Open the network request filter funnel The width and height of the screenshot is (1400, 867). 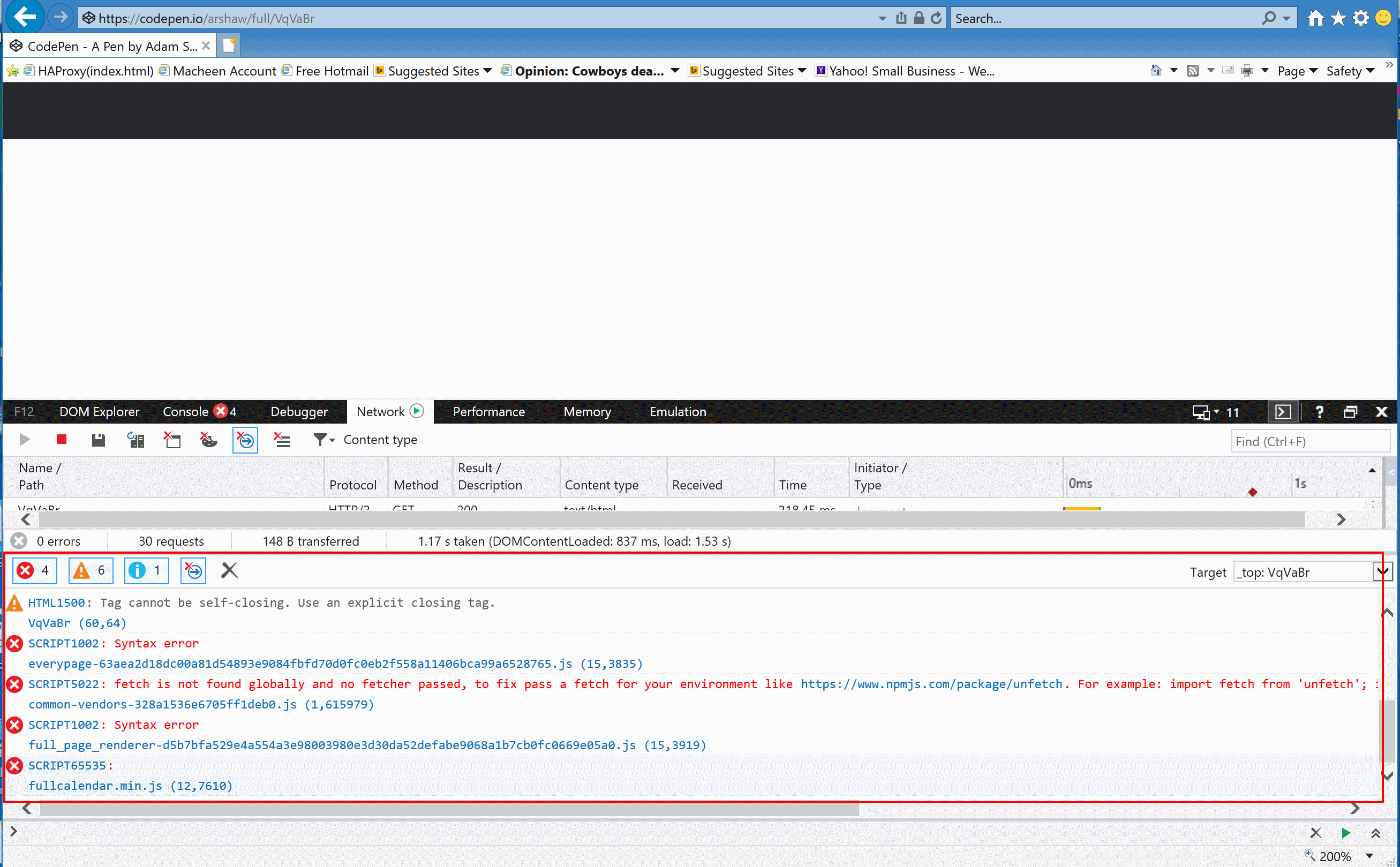(319, 440)
